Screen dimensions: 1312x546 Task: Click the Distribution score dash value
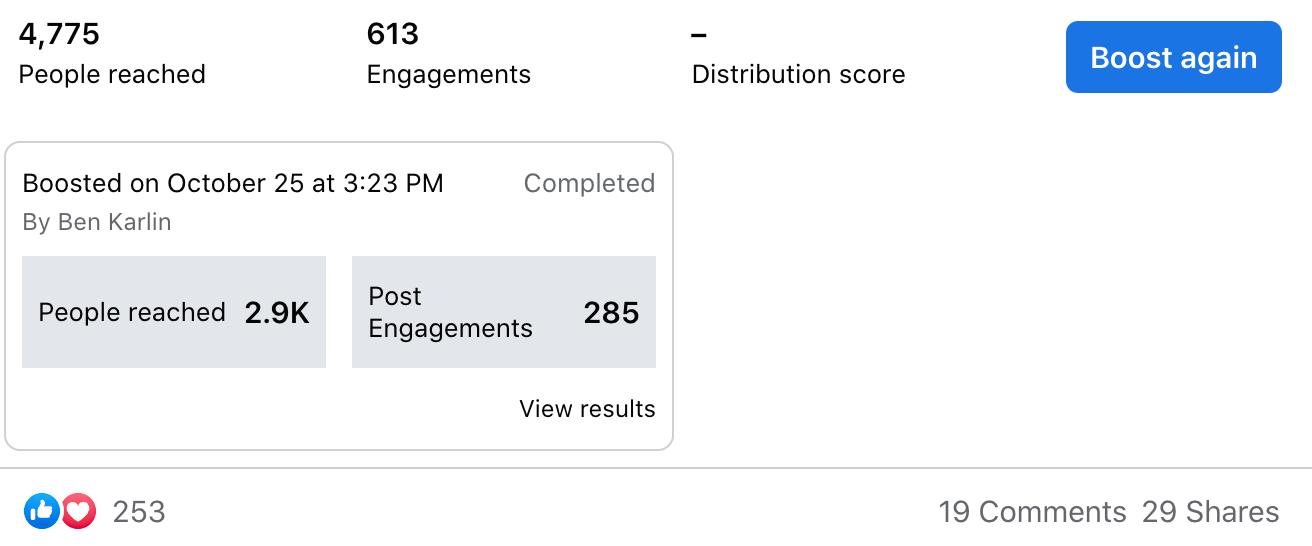[x=700, y=36]
